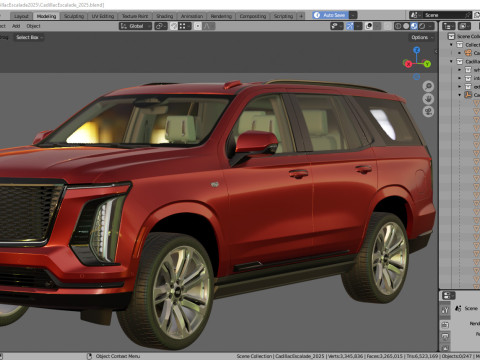Image resolution: width=480 pixels, height=360 pixels.
Task: Open the Tool properties tab icon
Action: tap(445, 310)
